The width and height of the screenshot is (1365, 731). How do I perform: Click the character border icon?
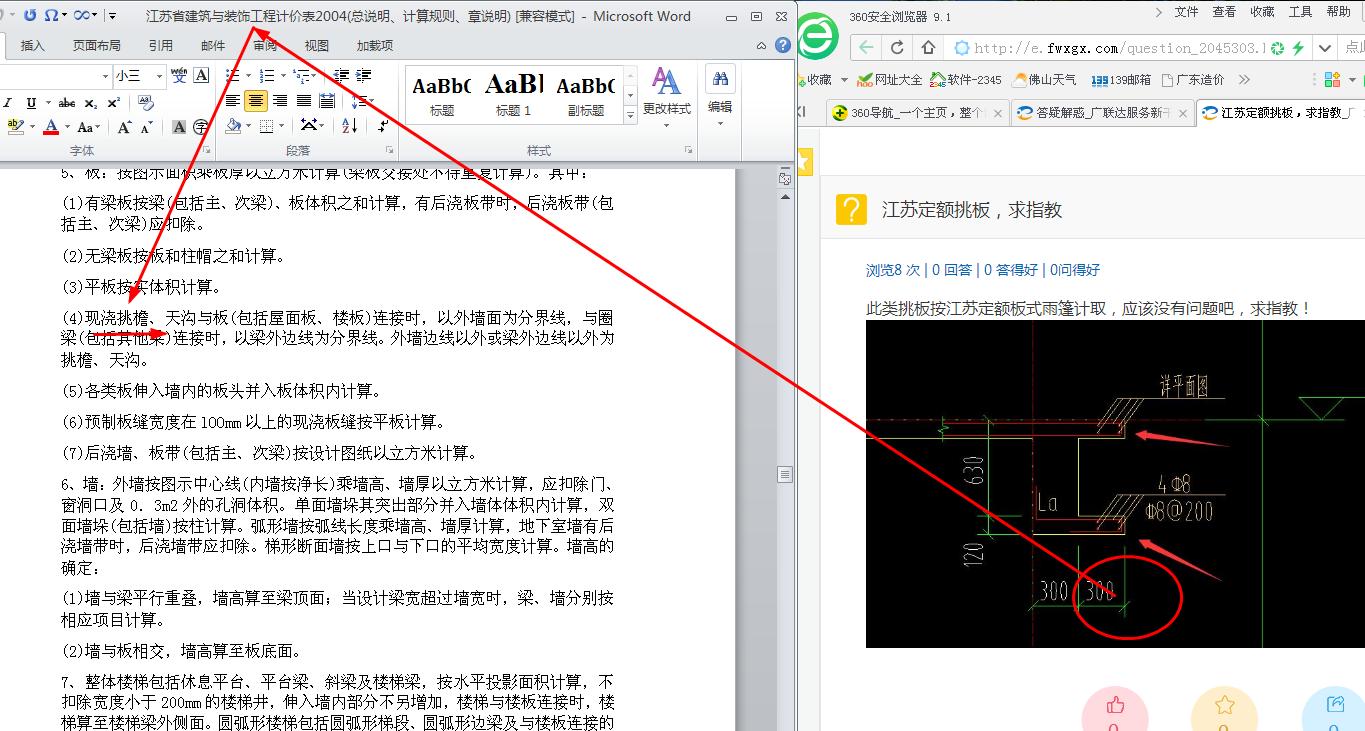(201, 75)
